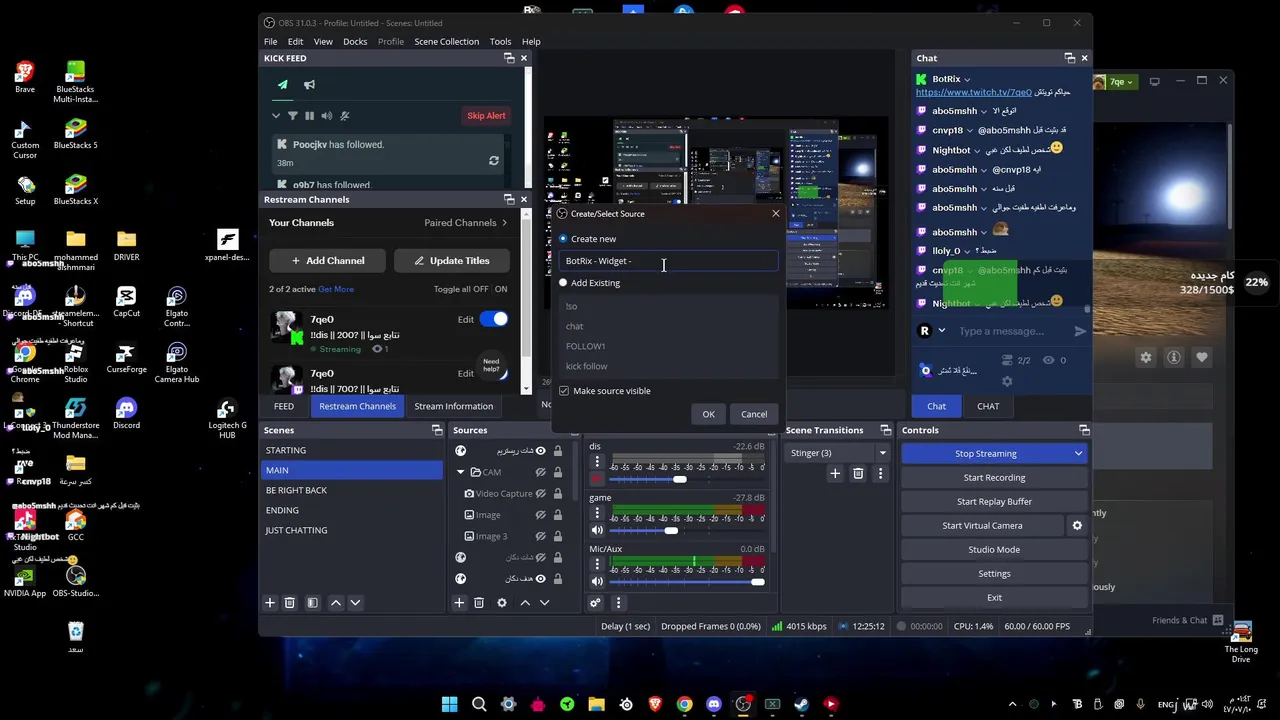This screenshot has height=720, width=1280.
Task: Click the Kick Feed speaker volume icon
Action: point(327,116)
